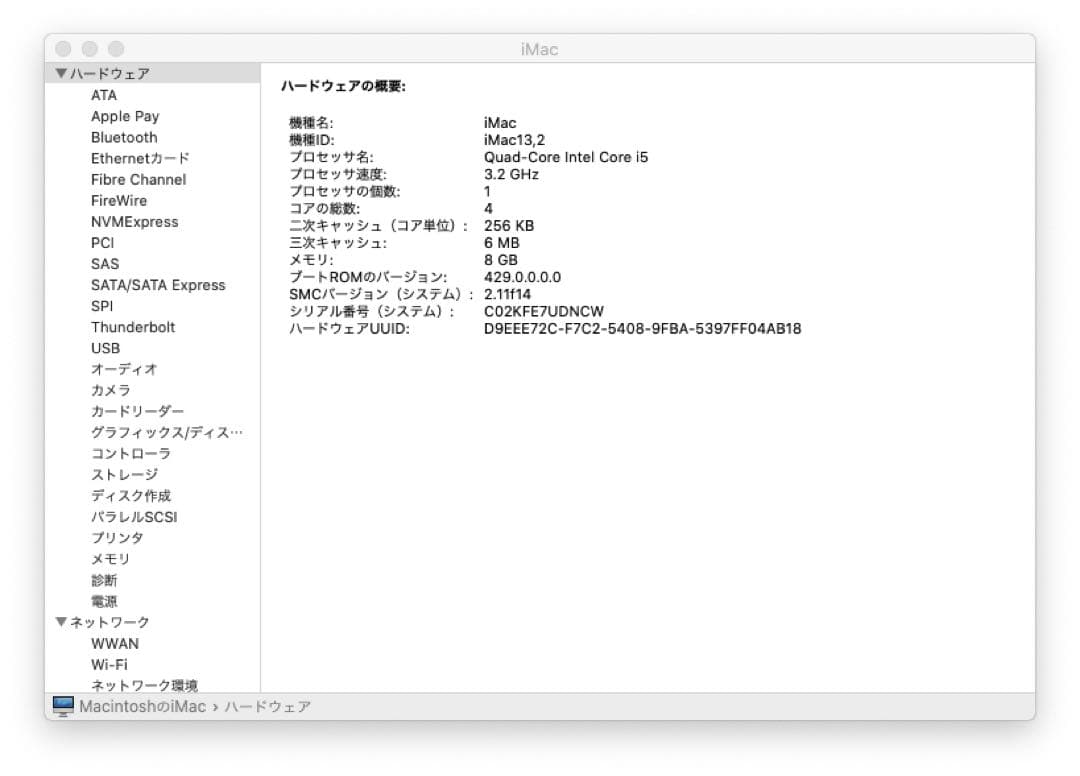Image resolution: width=1080 pixels, height=776 pixels.
Task: Click the コアの総数 label
Action: tap(324, 209)
